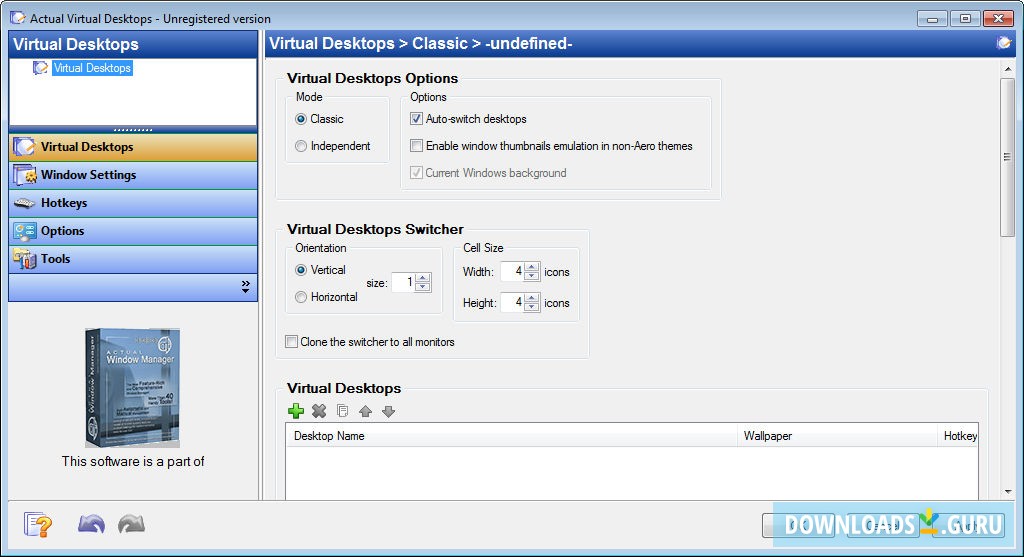Click the copy desktop icon

[342, 411]
